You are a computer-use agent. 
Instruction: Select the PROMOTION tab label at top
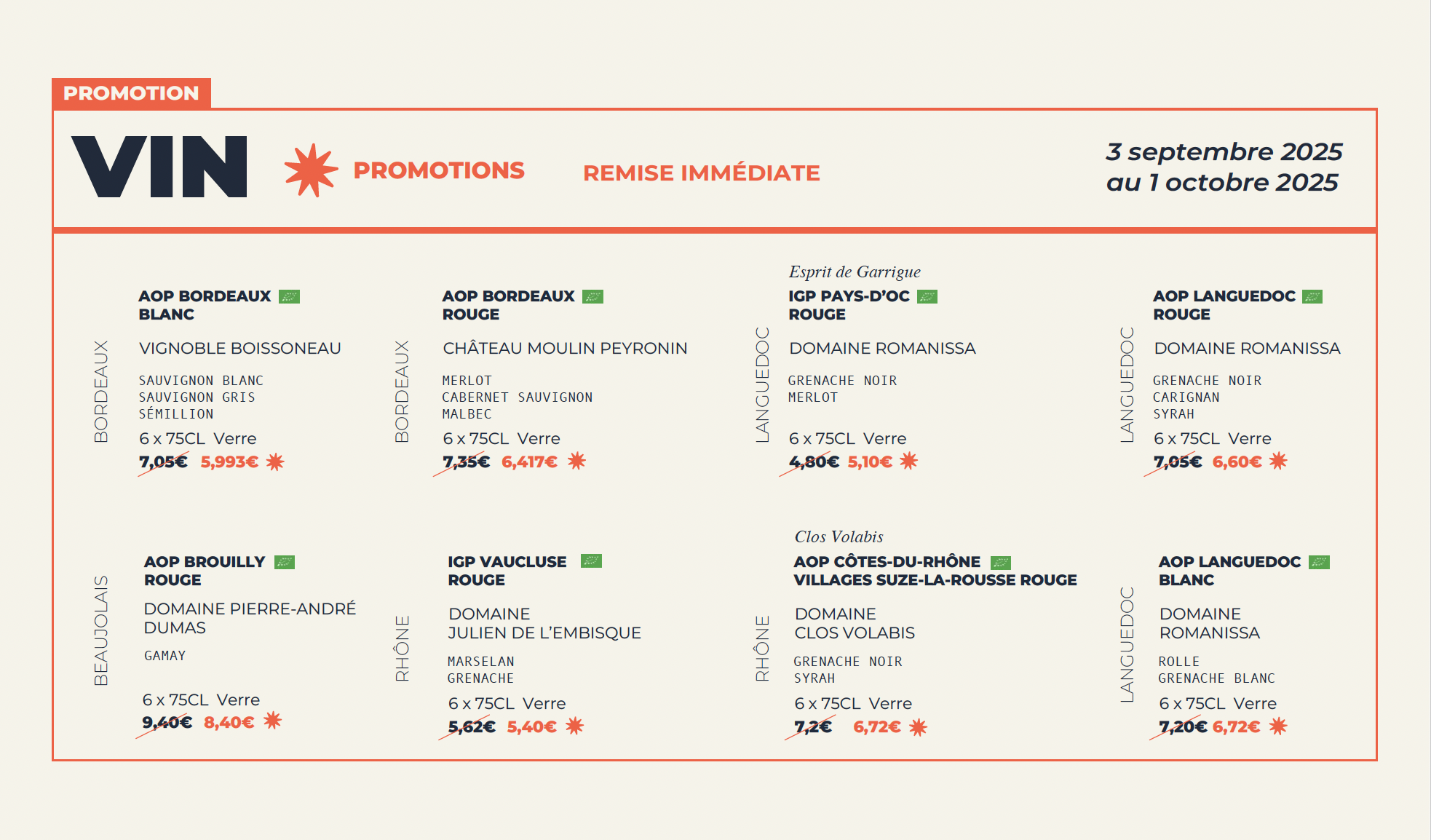[x=131, y=93]
